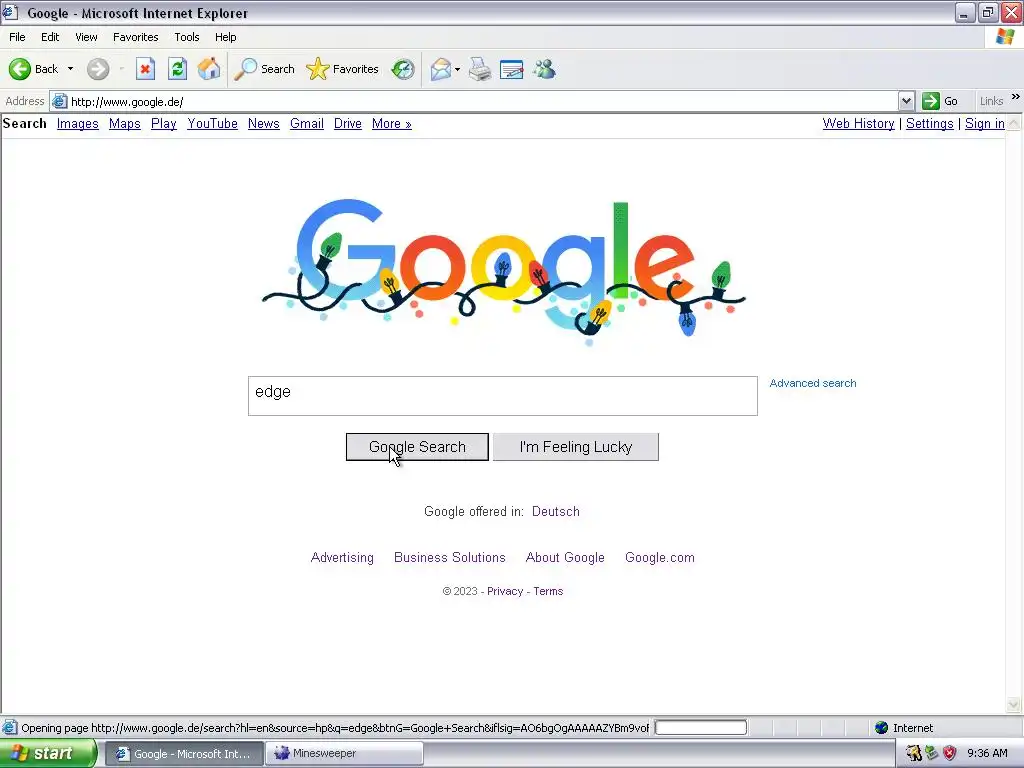Click the grey Forward arrow button
1024x768 pixels.
[98, 69]
